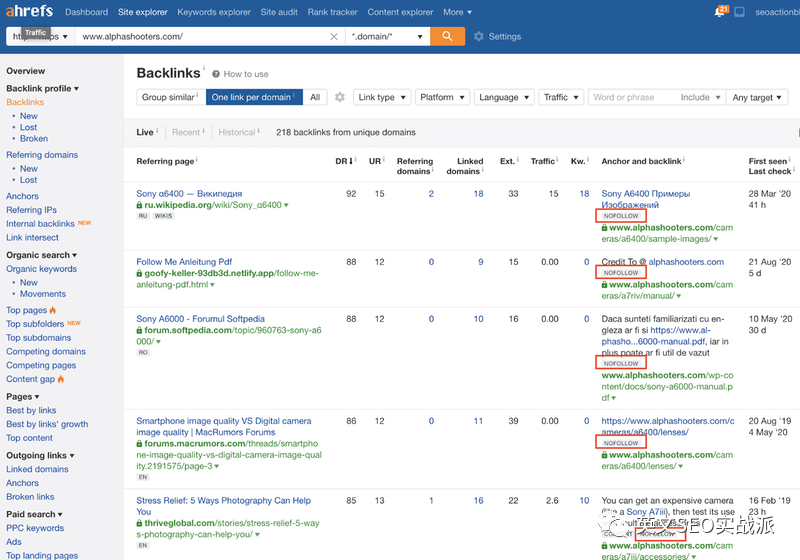Viewport: 800px width, 560px height.
Task: Expand the More menu
Action: 457,12
